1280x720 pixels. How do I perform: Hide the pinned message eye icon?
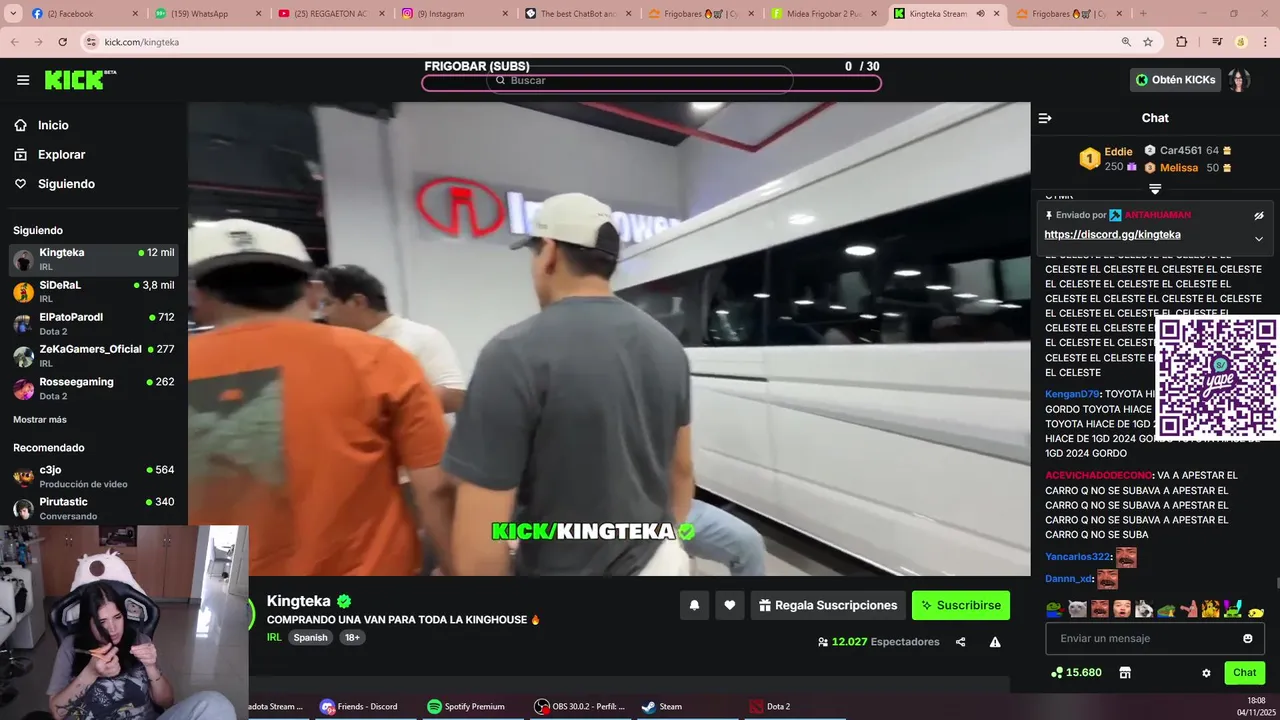(x=1259, y=215)
